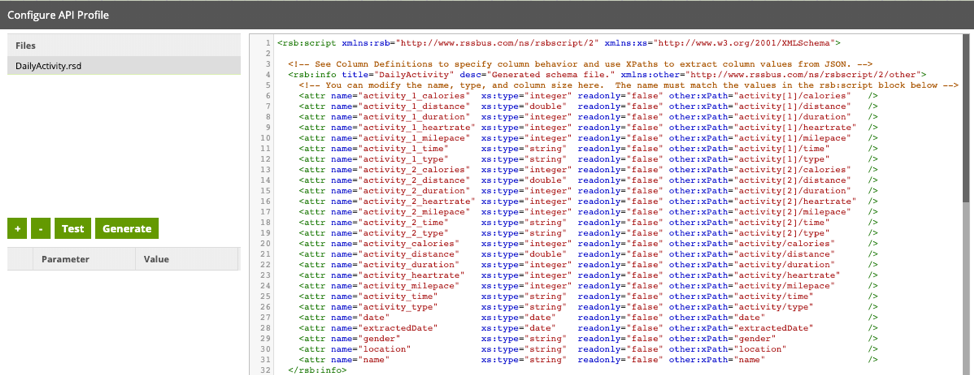The image size is (974, 375).
Task: Click xPath value "activity[1]/calories"
Action: [794, 96]
